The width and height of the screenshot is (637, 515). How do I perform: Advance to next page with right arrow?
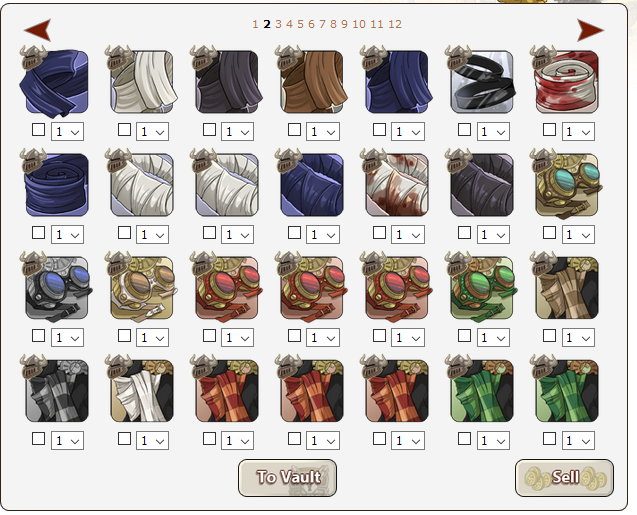click(x=591, y=30)
